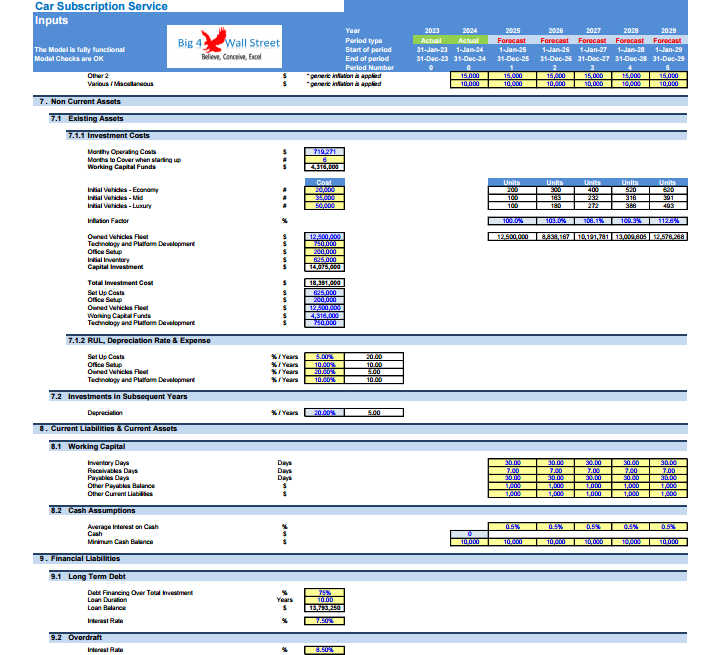This screenshot has width=714, height=655.
Task: Click the green Actual label under 2023
Action: pyautogui.click(x=431, y=41)
